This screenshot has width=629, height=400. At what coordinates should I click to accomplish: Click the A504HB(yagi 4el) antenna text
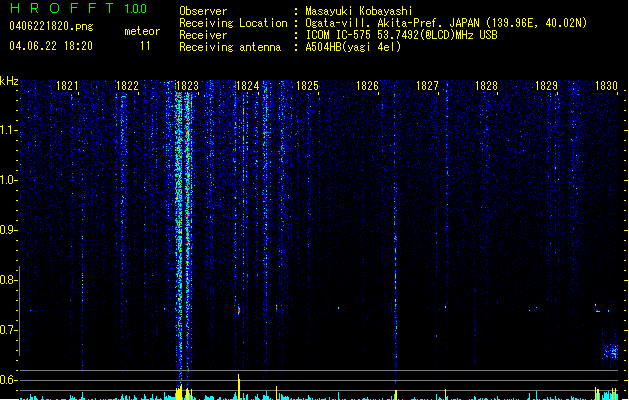(353, 47)
